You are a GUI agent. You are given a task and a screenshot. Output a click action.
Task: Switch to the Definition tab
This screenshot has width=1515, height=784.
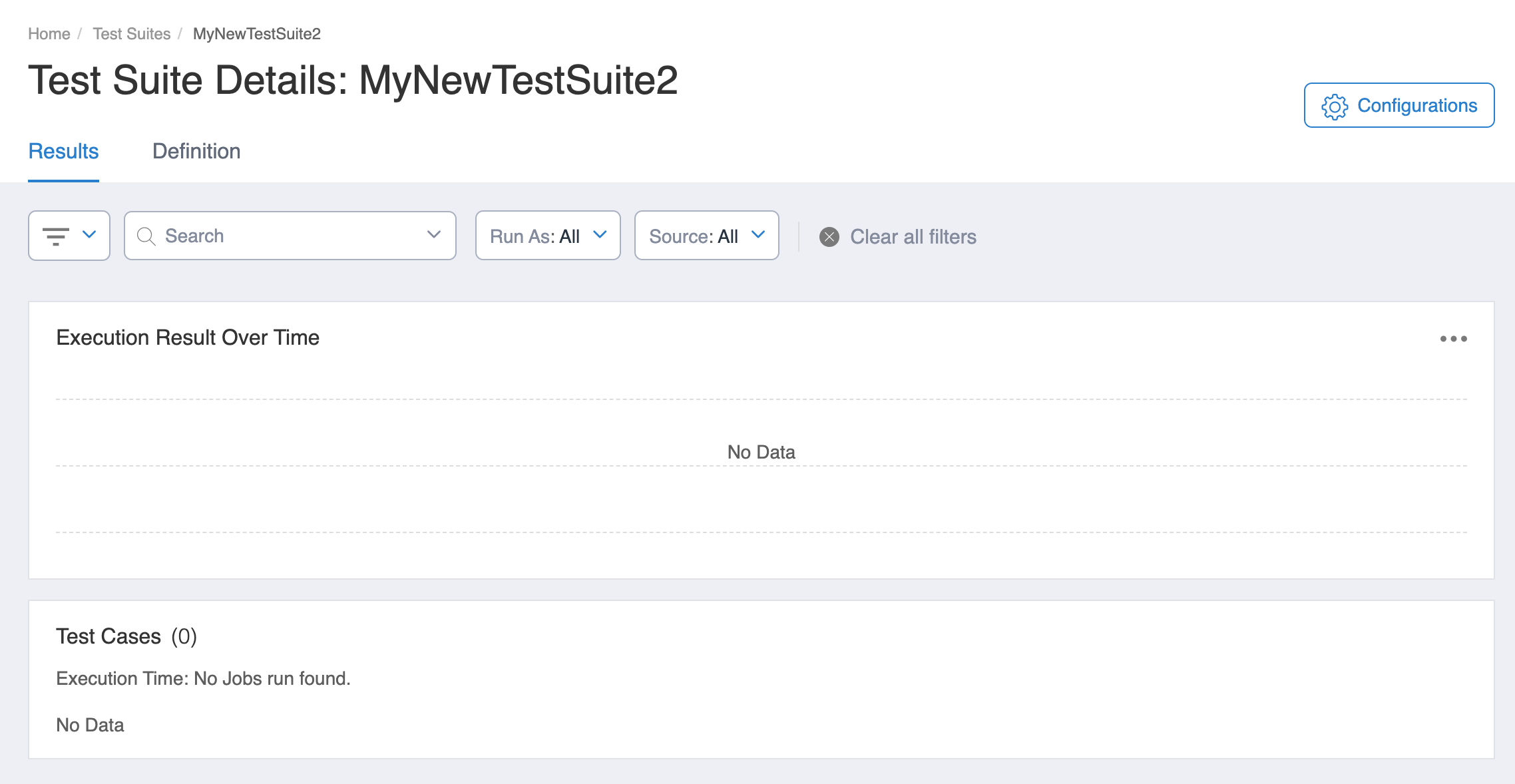[196, 152]
